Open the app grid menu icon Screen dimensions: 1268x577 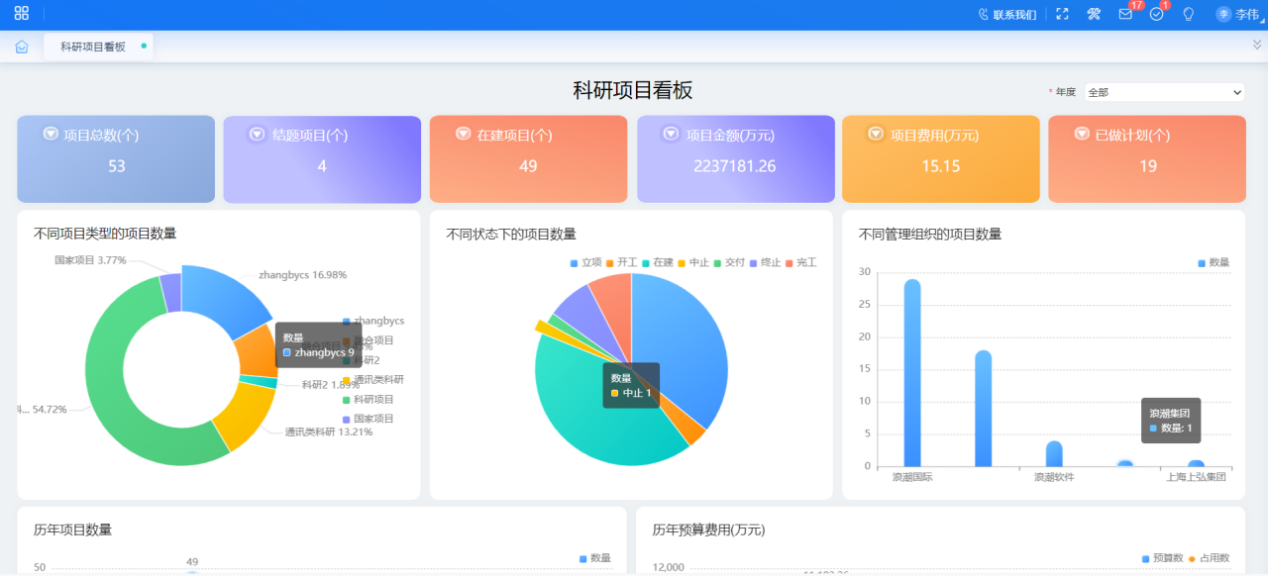[x=21, y=14]
